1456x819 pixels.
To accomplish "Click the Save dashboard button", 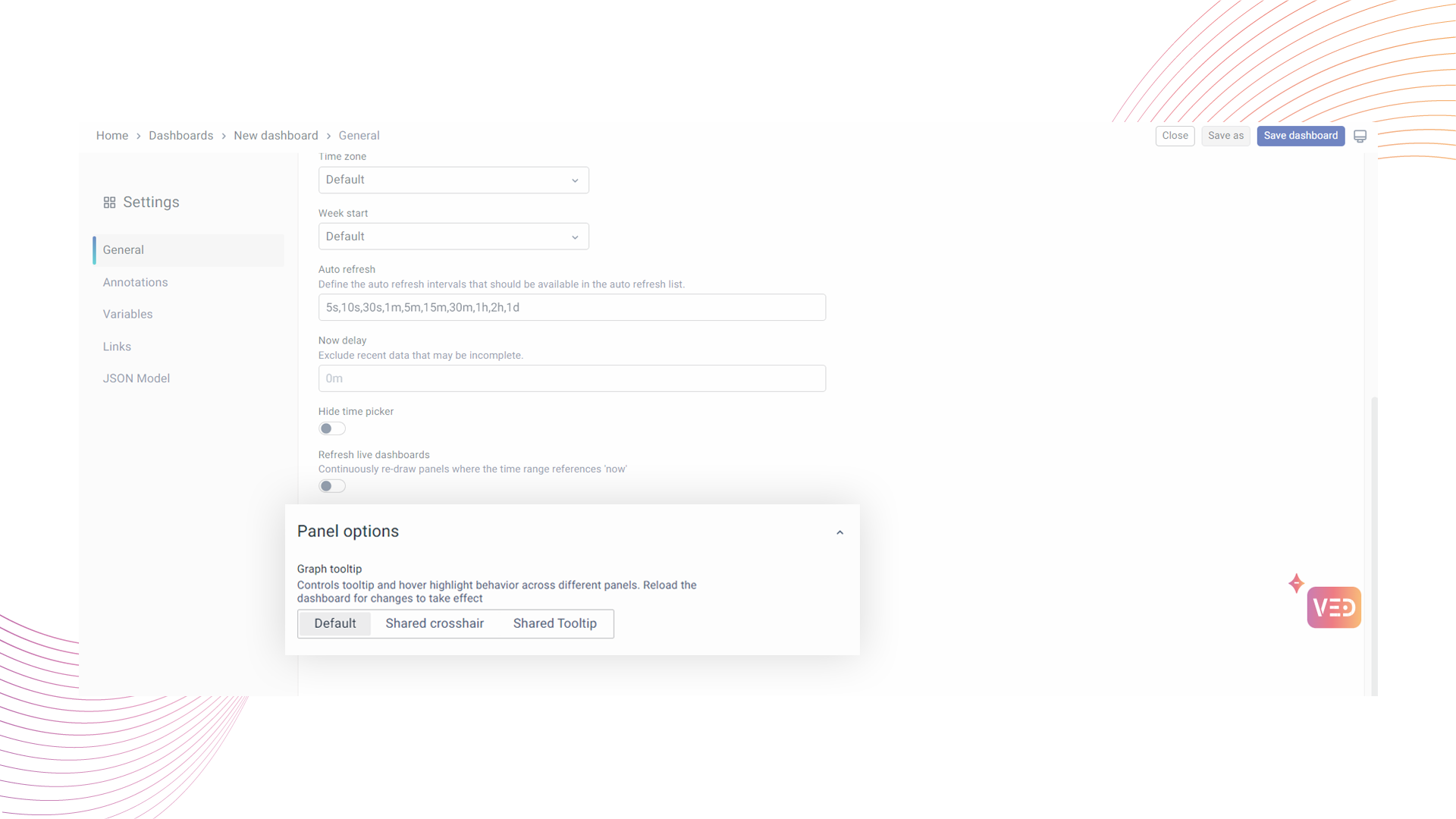I will 1300,136.
